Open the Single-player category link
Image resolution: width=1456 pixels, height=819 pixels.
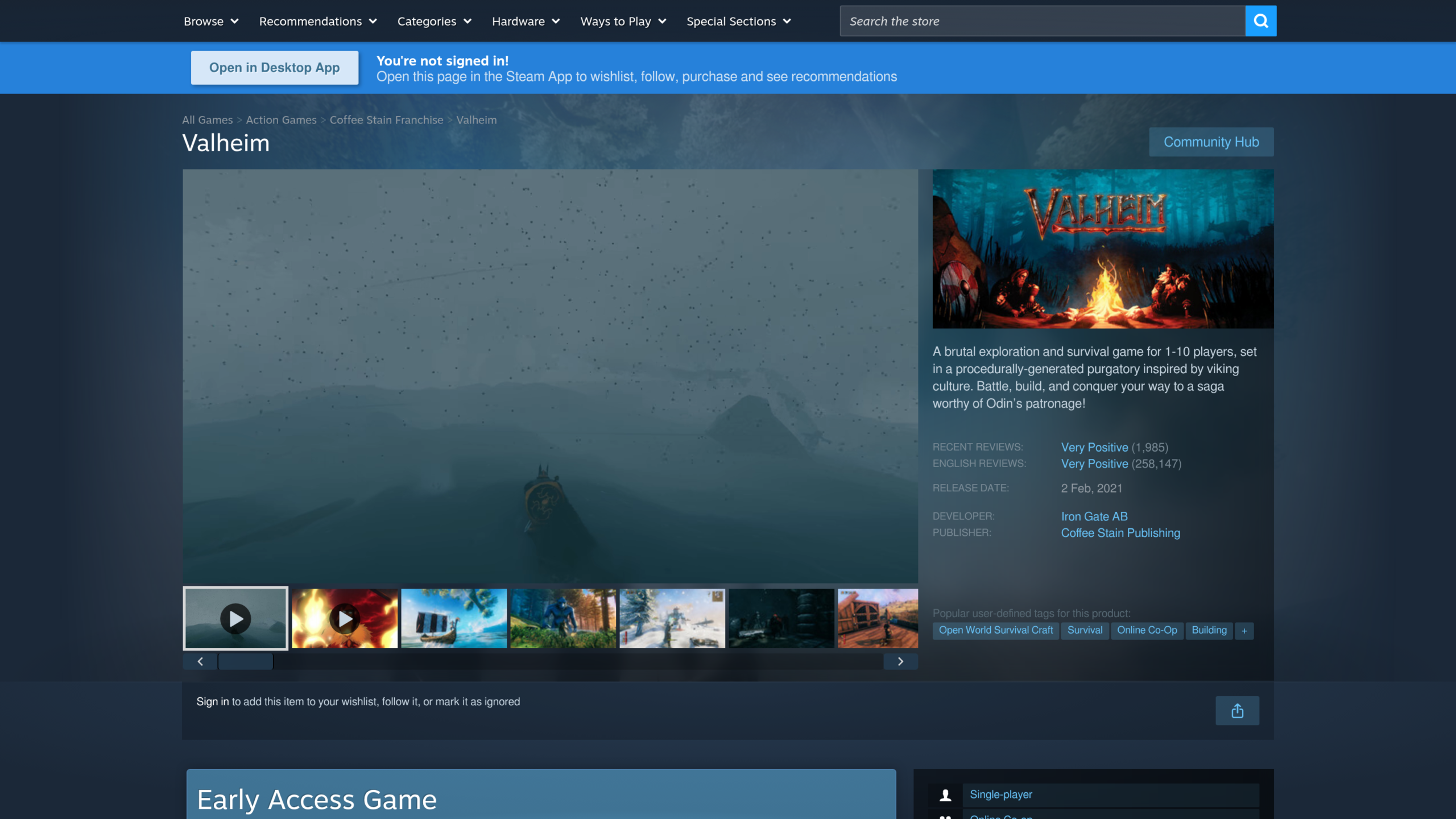(1001, 795)
